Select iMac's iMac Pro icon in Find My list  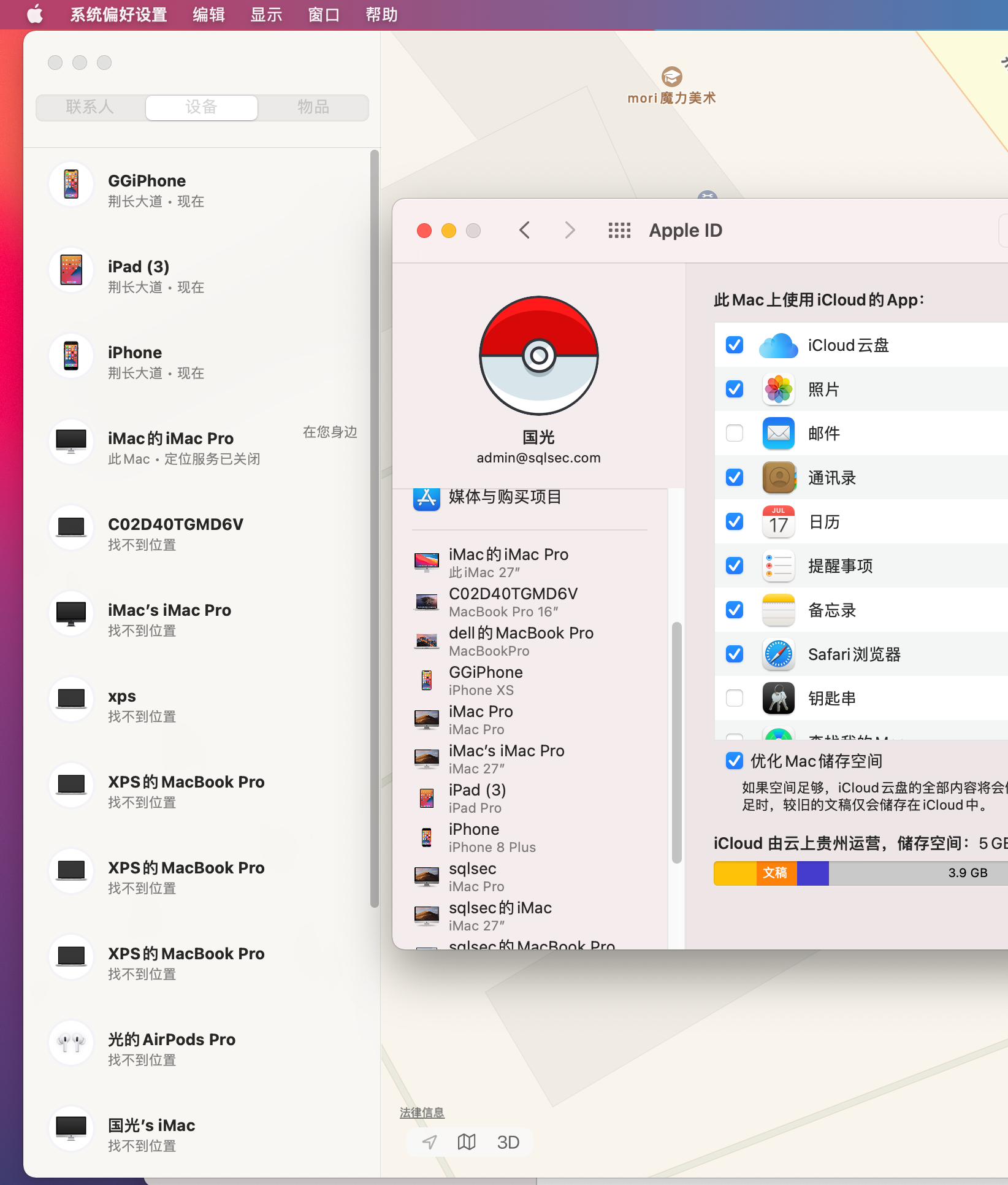71,613
